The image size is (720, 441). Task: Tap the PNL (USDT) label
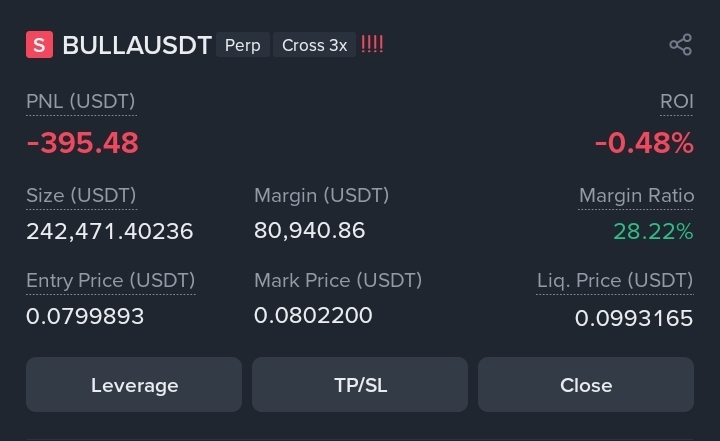pyautogui.click(x=81, y=102)
